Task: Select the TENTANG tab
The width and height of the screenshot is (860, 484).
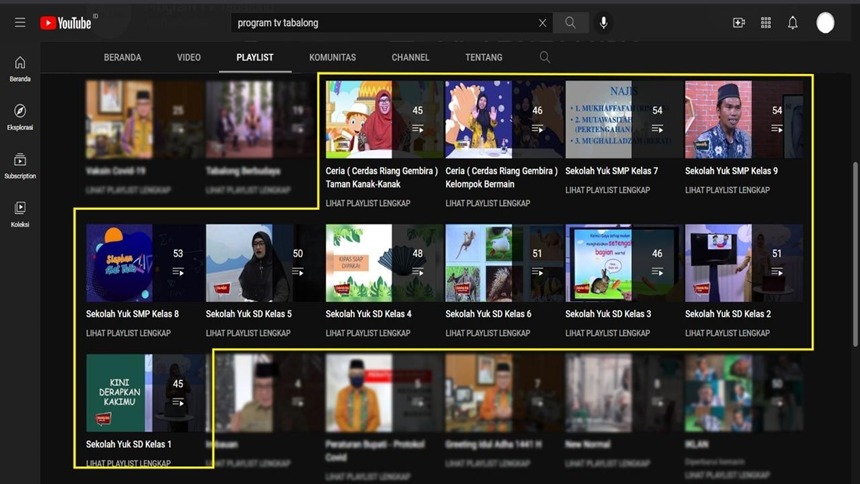Action: coord(484,57)
